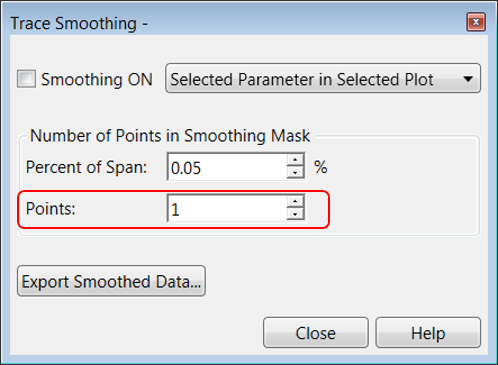This screenshot has height=365, width=498.
Task: Increase Percent of Span with up arrow
Action: (x=295, y=160)
